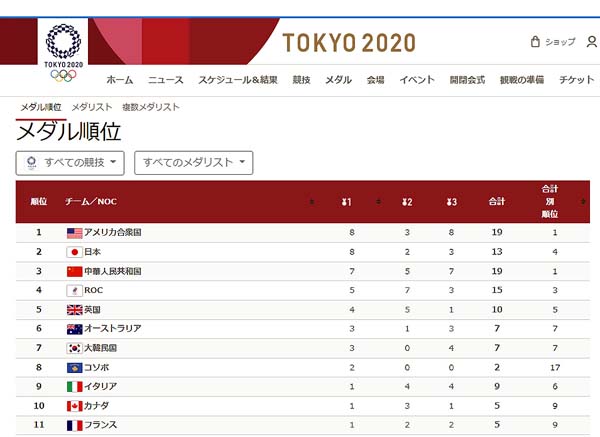This screenshot has height=437, width=600.
Task: Open the すべての競技 dropdown
Action: coord(71,162)
